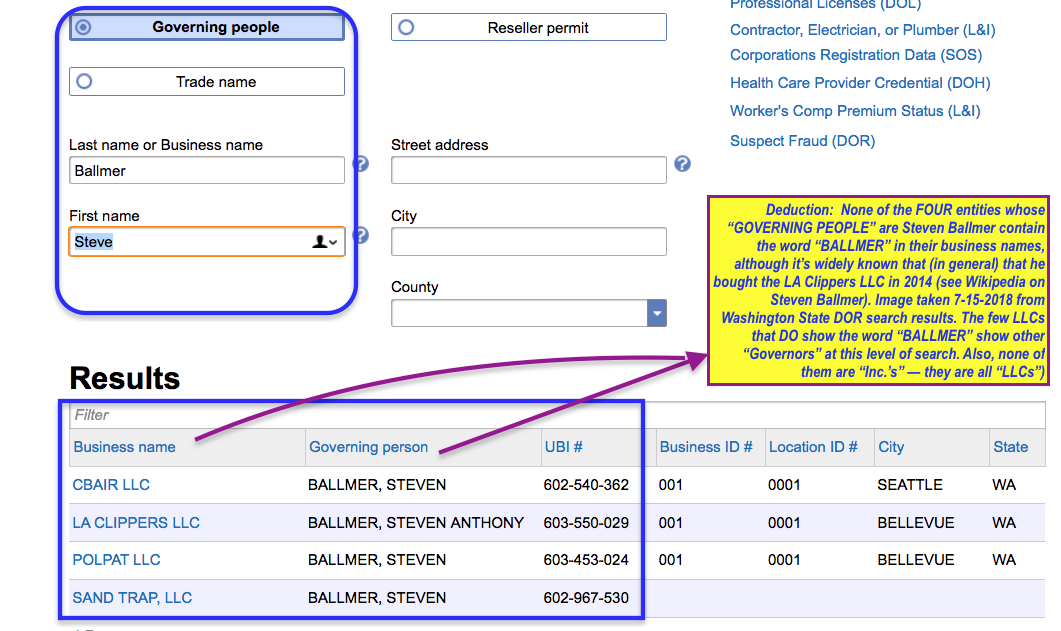Sort results by Business name column

point(124,447)
